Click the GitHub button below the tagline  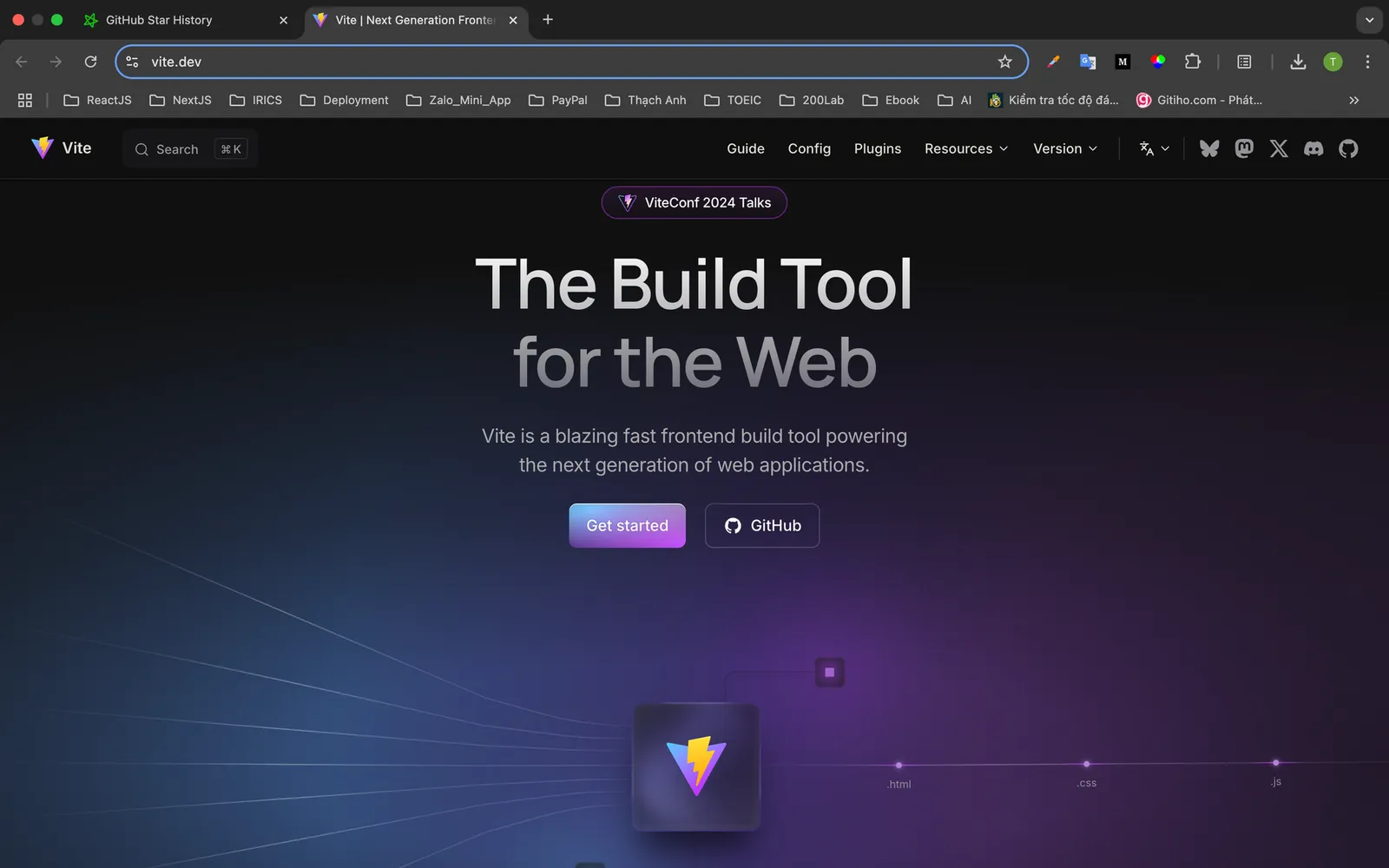762,525
